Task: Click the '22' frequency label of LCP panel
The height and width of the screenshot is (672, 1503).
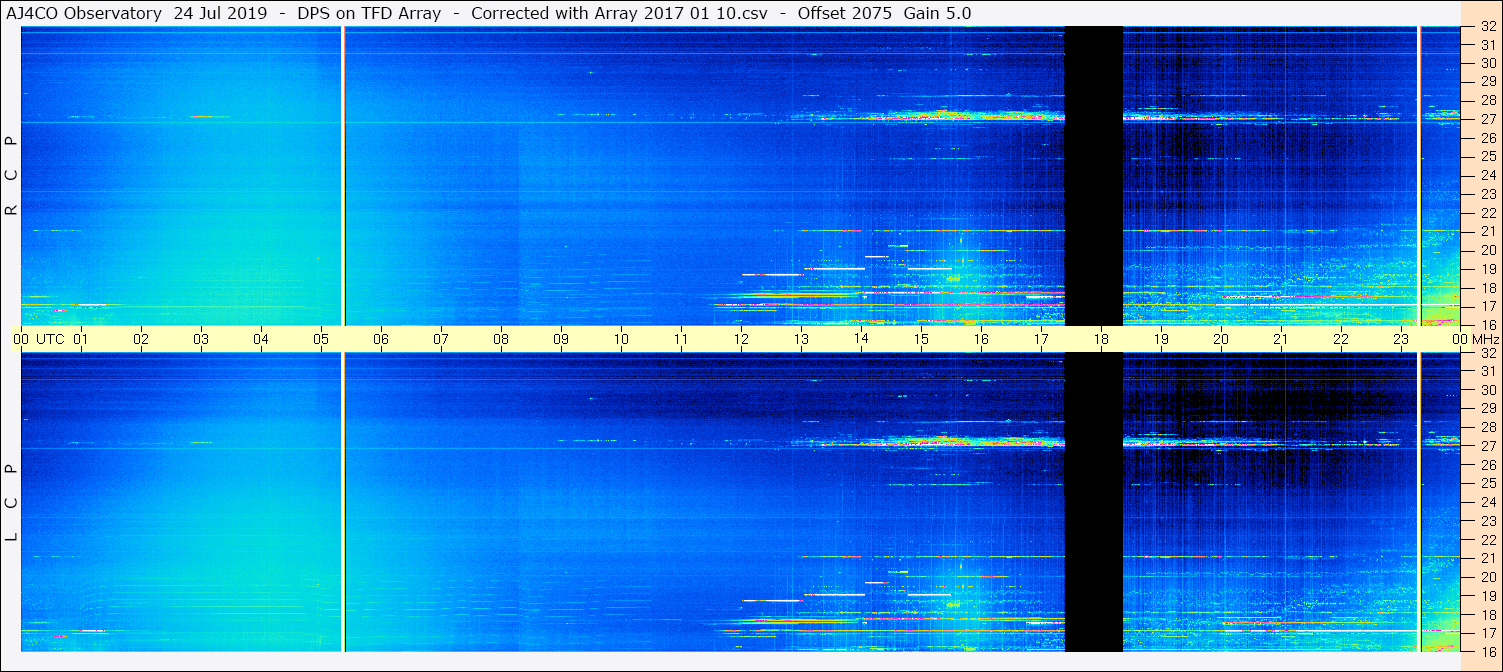Action: tap(1487, 540)
